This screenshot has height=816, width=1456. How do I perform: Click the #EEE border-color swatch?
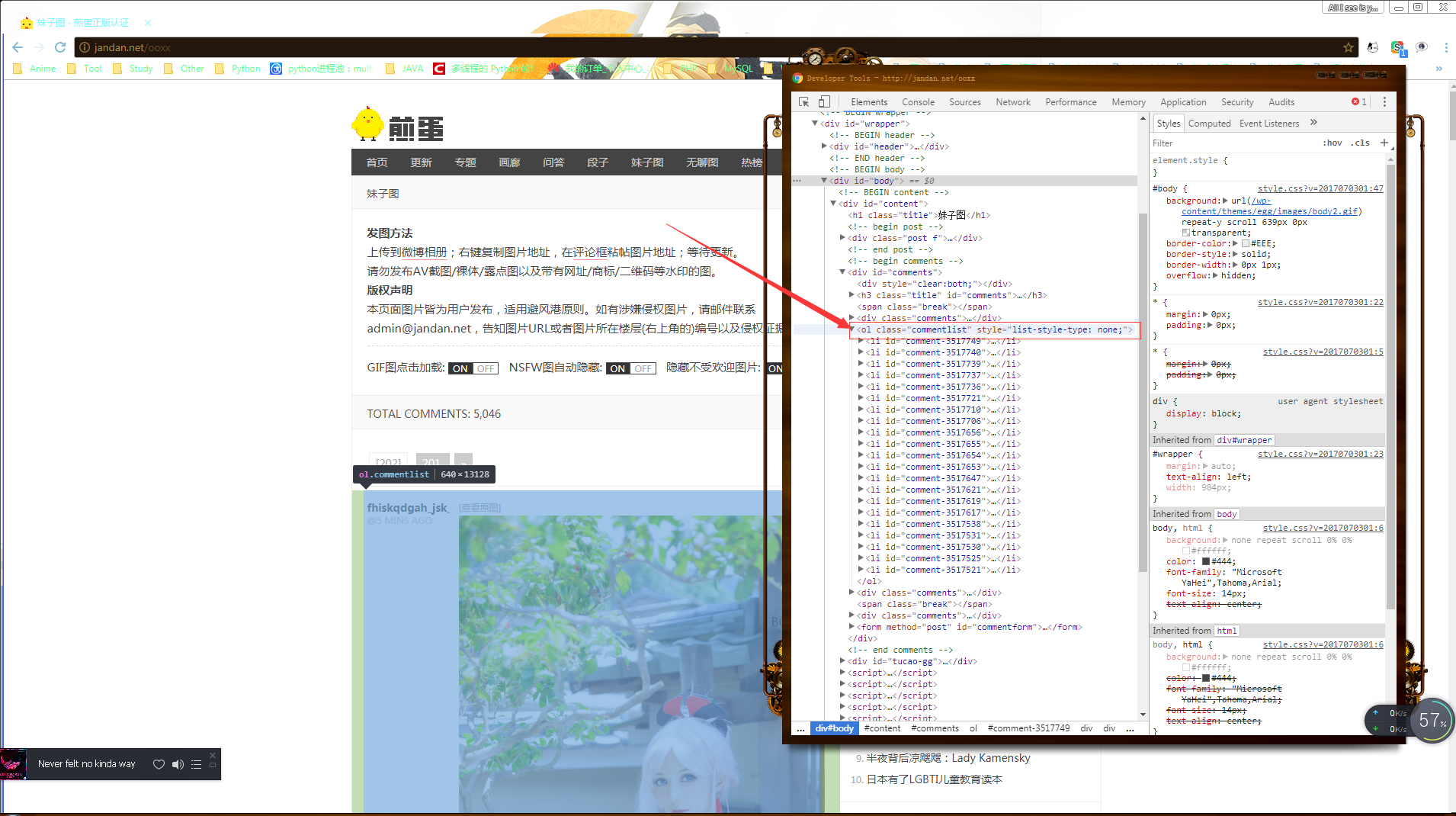pyautogui.click(x=1246, y=244)
